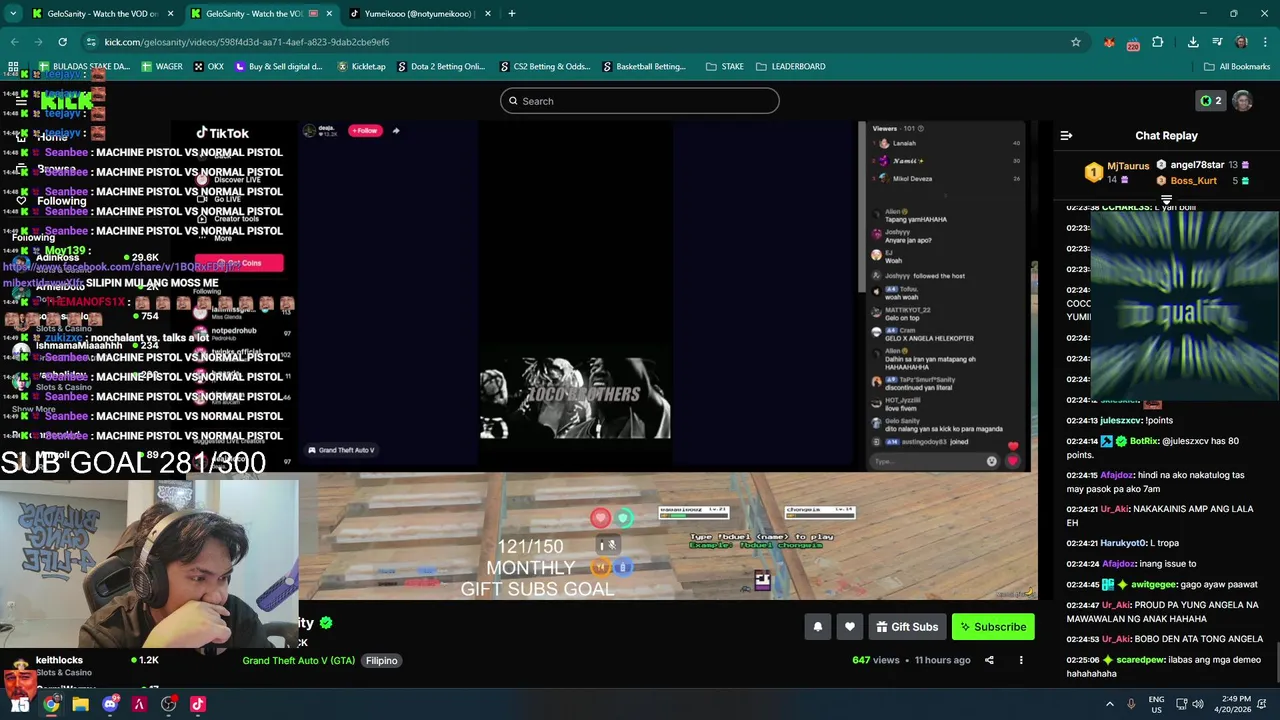Bookmark this page with the star icon
The image size is (1280, 720).
coord(1076,42)
